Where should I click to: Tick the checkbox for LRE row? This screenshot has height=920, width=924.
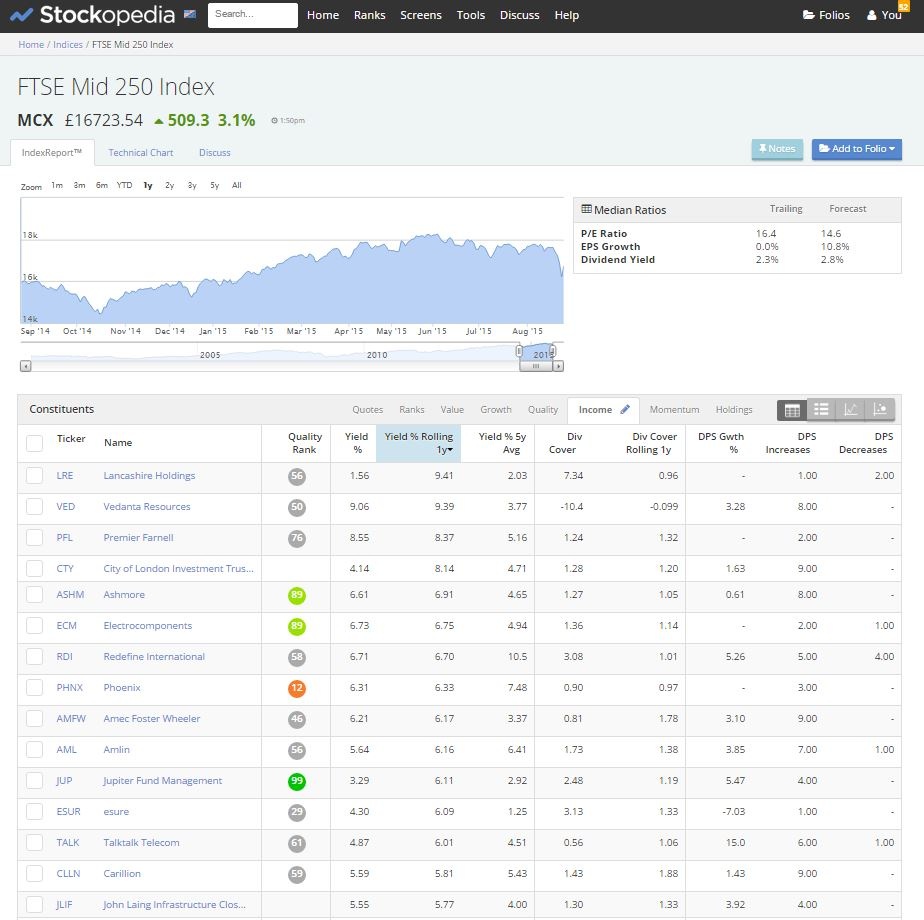point(35,476)
